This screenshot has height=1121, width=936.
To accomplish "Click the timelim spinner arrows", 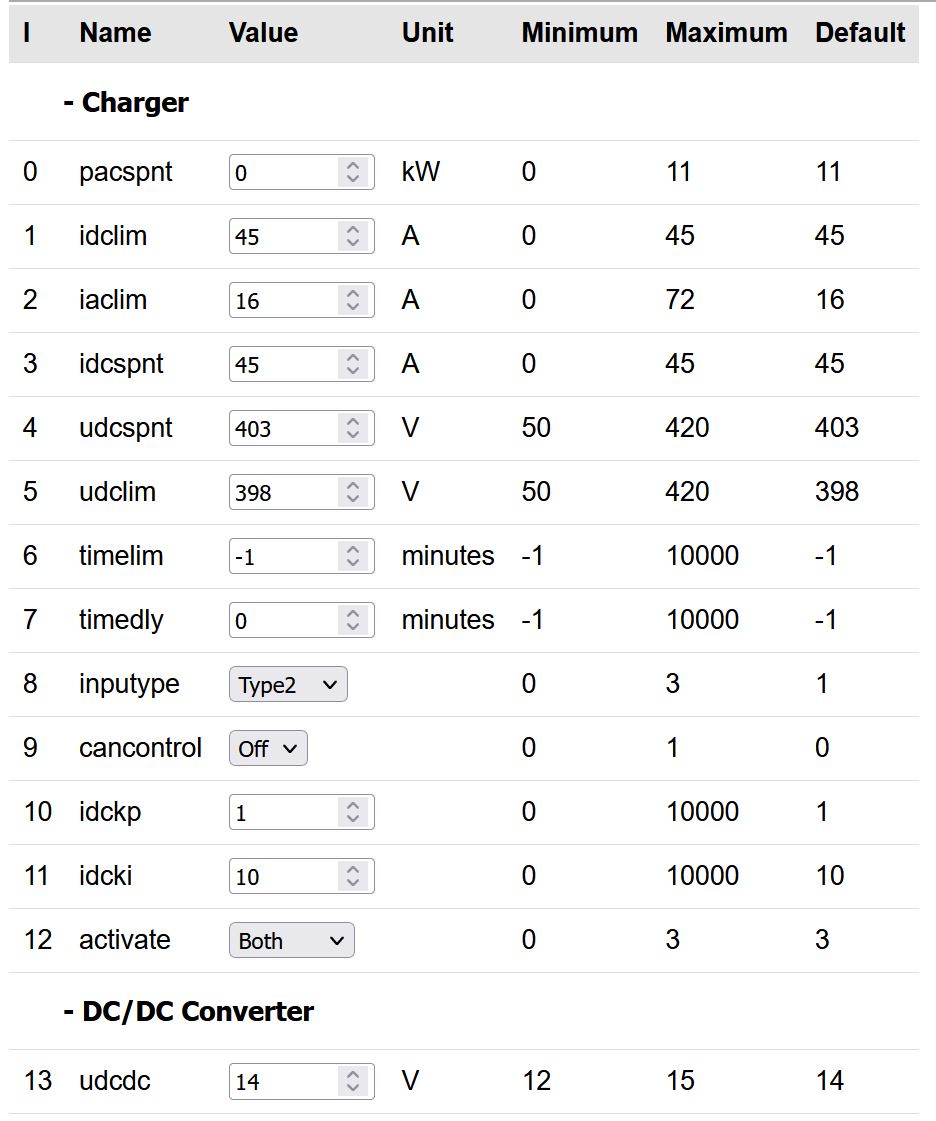I will (352, 556).
